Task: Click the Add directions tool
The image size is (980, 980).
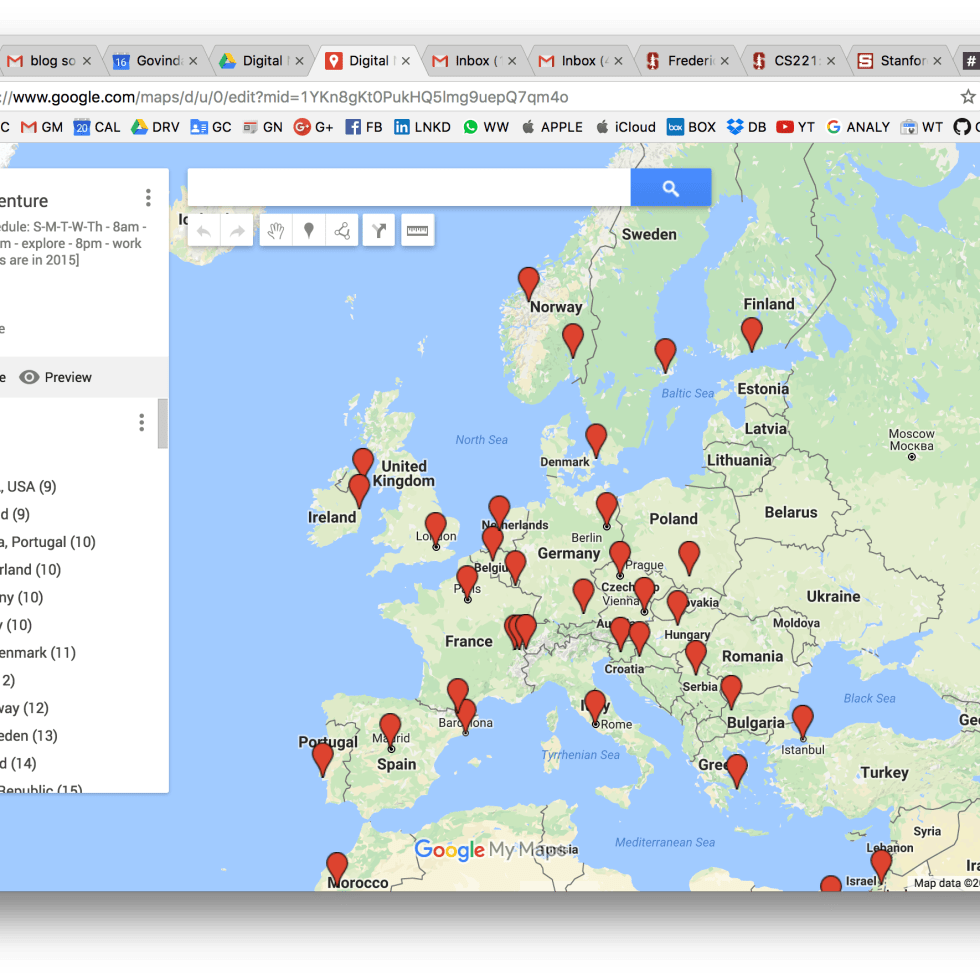Action: pos(379,231)
